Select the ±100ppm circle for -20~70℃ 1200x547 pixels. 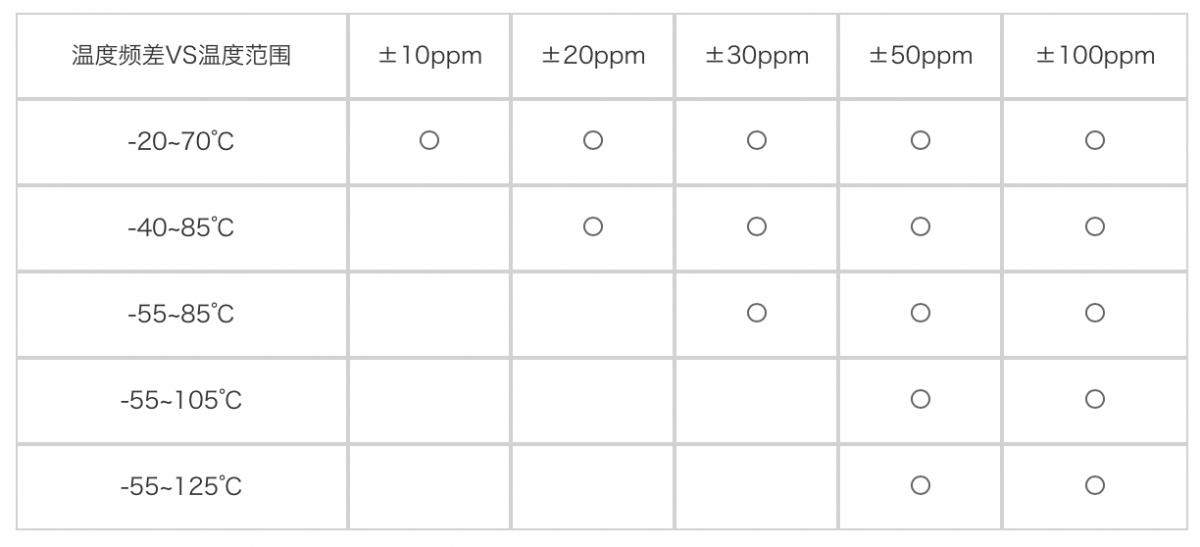coord(1095,141)
